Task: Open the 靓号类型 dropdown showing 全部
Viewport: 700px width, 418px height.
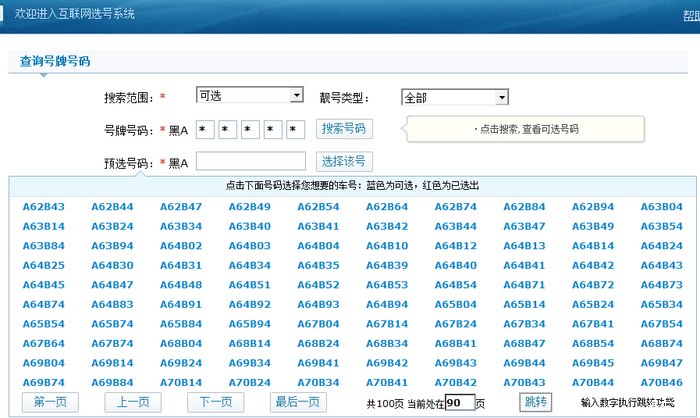Action: click(x=455, y=97)
